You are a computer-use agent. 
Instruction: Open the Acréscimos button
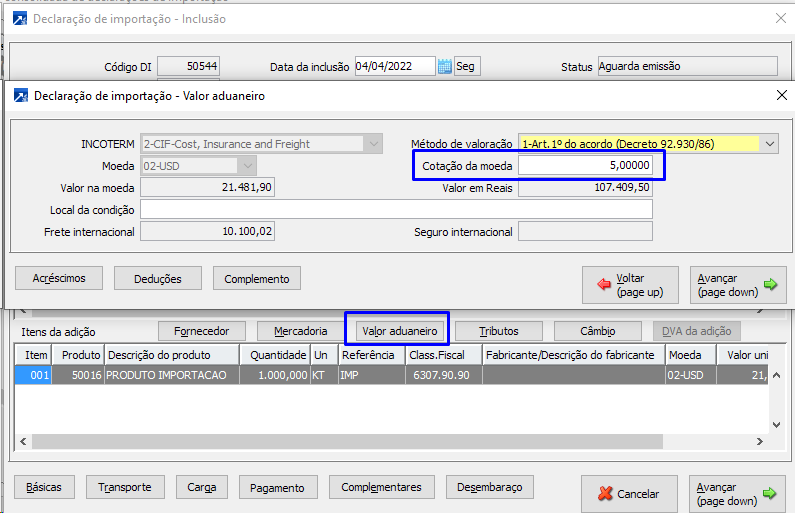[x=59, y=278]
